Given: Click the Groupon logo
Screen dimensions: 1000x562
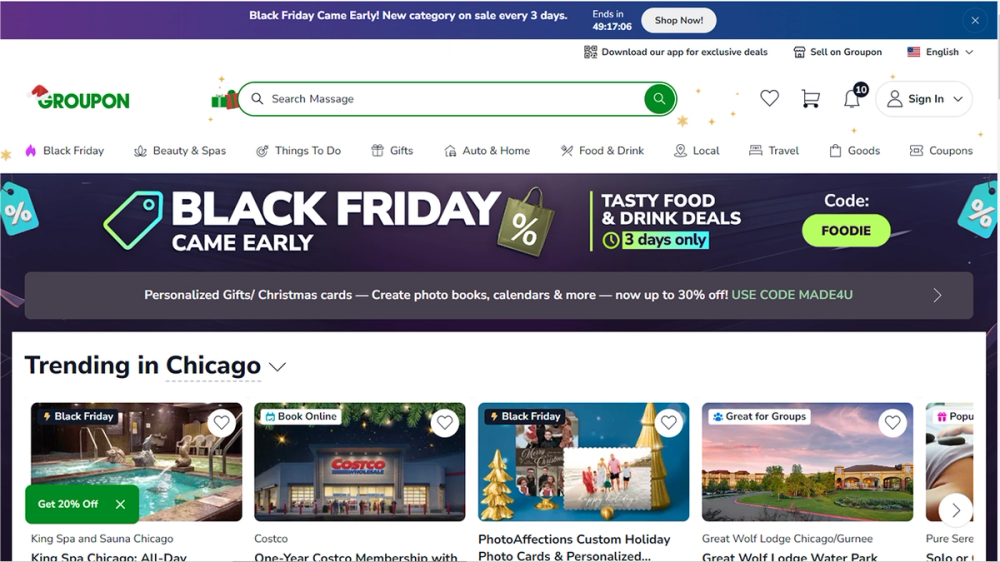Looking at the screenshot, I should [80, 98].
